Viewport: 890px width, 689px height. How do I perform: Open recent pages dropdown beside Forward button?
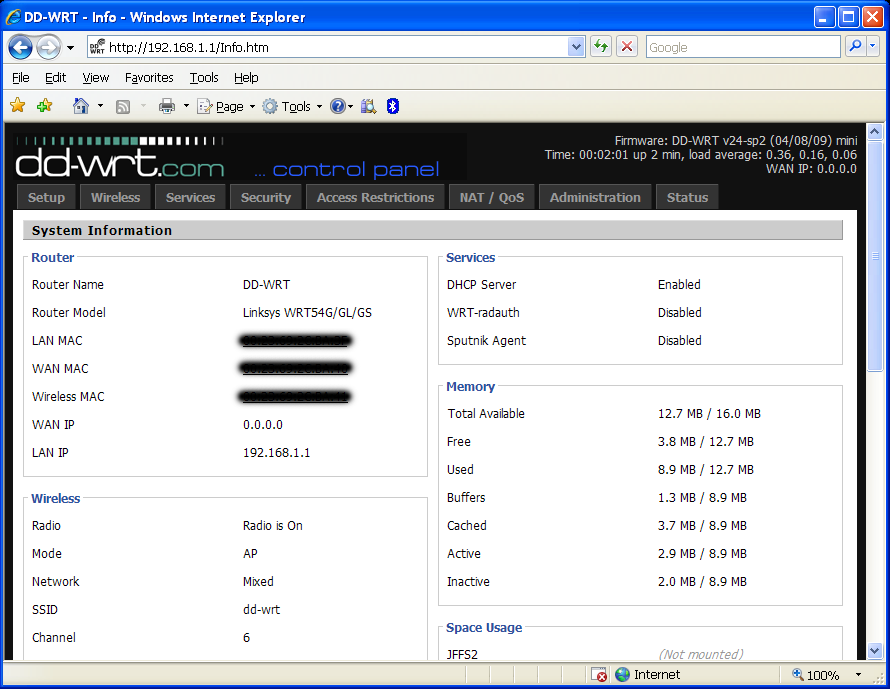pos(70,48)
